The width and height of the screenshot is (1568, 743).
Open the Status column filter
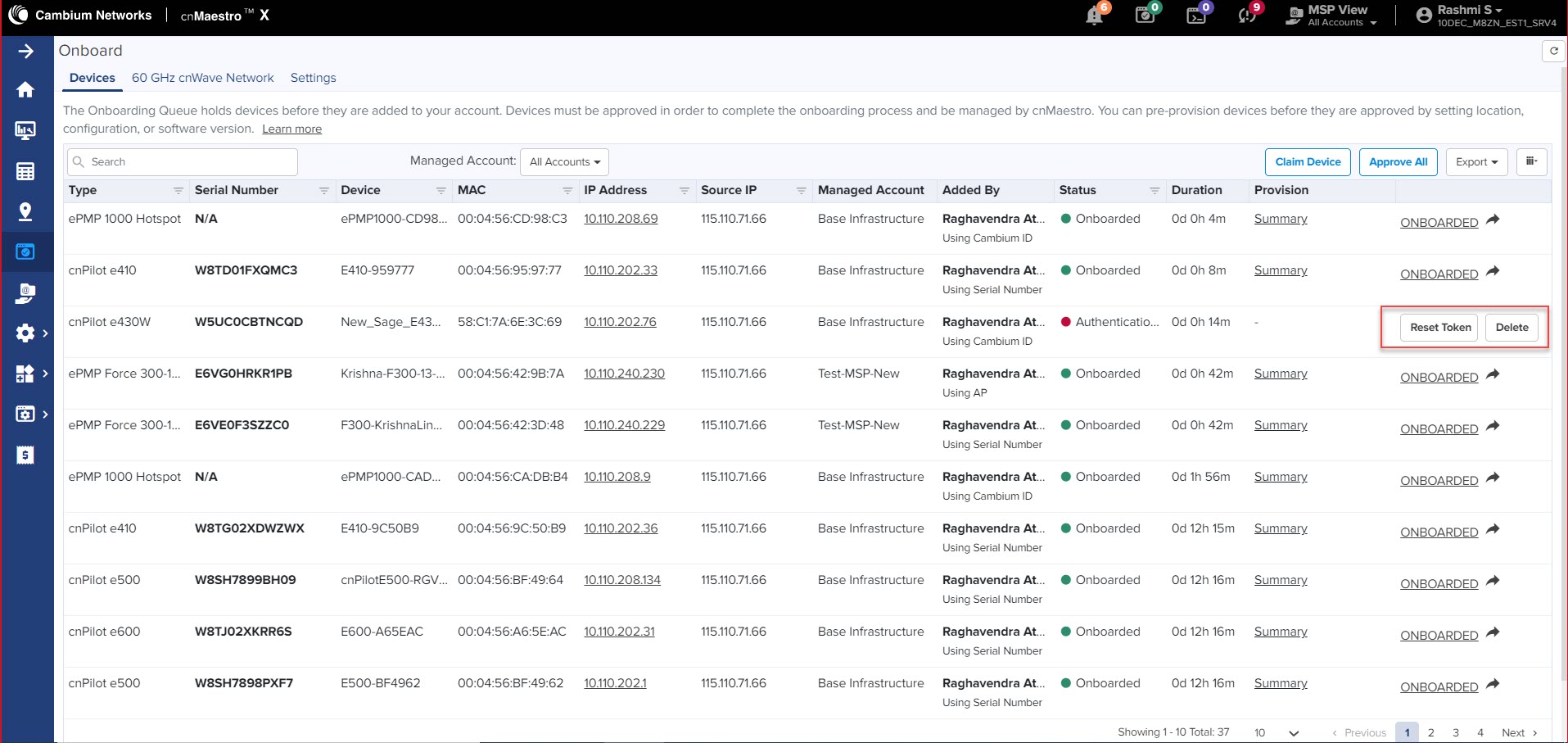coord(1155,191)
